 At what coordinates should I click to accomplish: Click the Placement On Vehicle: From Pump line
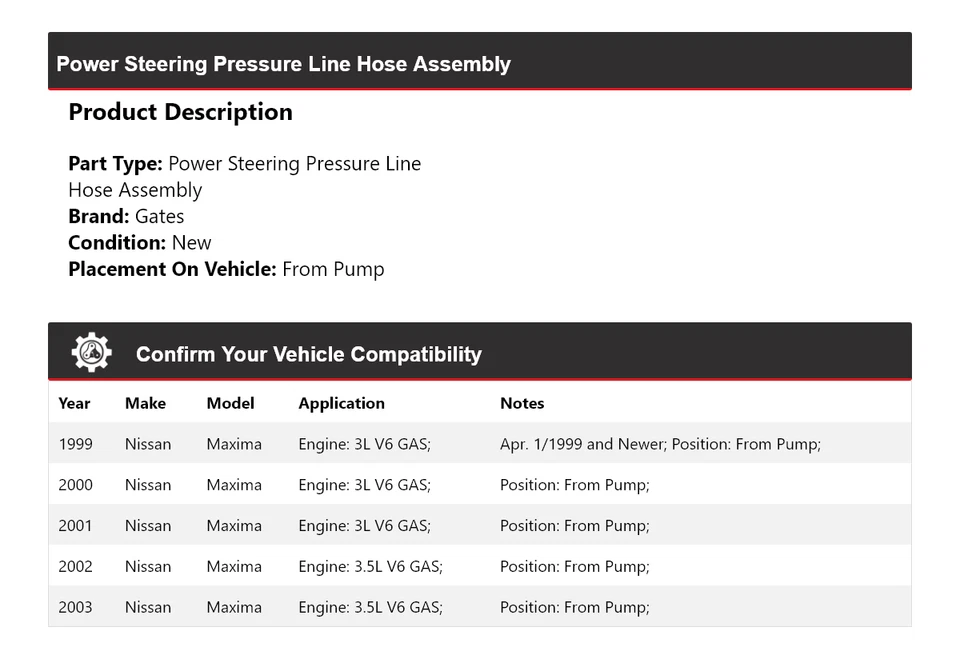pos(226,269)
